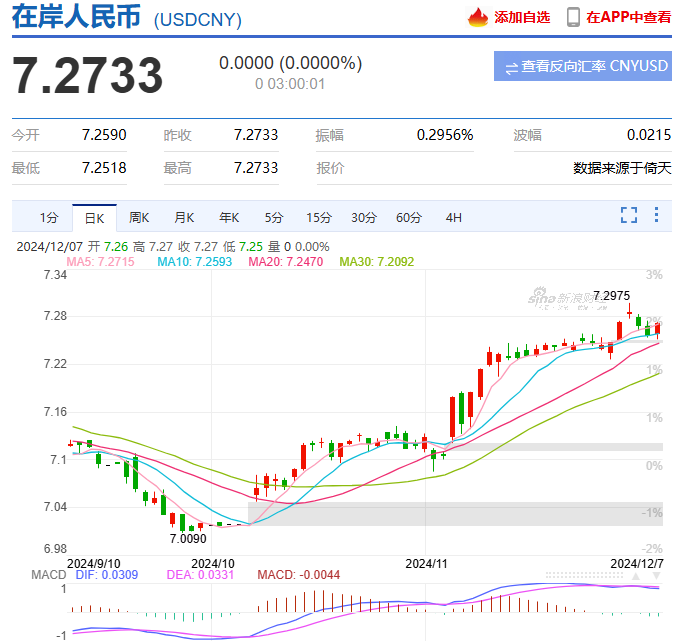Viewport: 689px width, 641px height.
Task: Click the flame icon beside 添加自选
Action: [478, 17]
